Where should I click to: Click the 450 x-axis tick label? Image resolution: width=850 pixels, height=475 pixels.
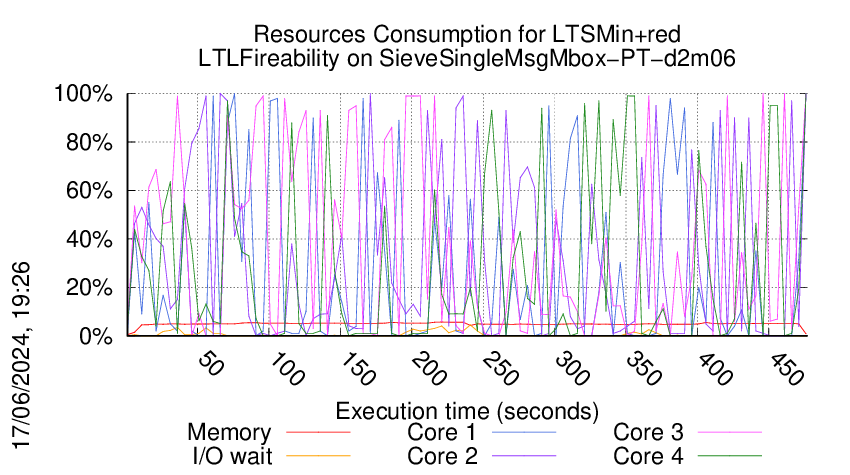(787, 369)
